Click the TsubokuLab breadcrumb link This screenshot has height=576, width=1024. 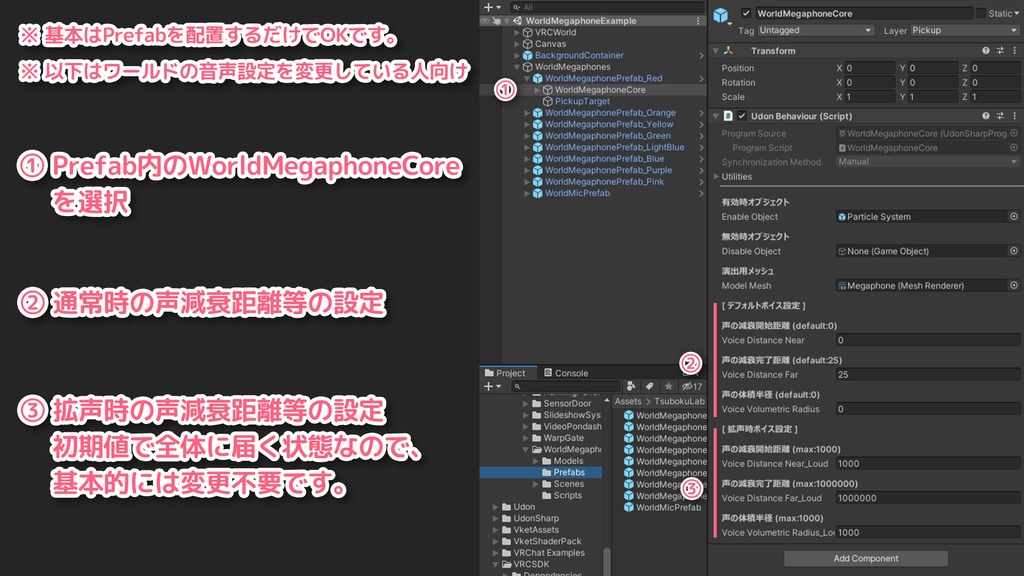682,401
